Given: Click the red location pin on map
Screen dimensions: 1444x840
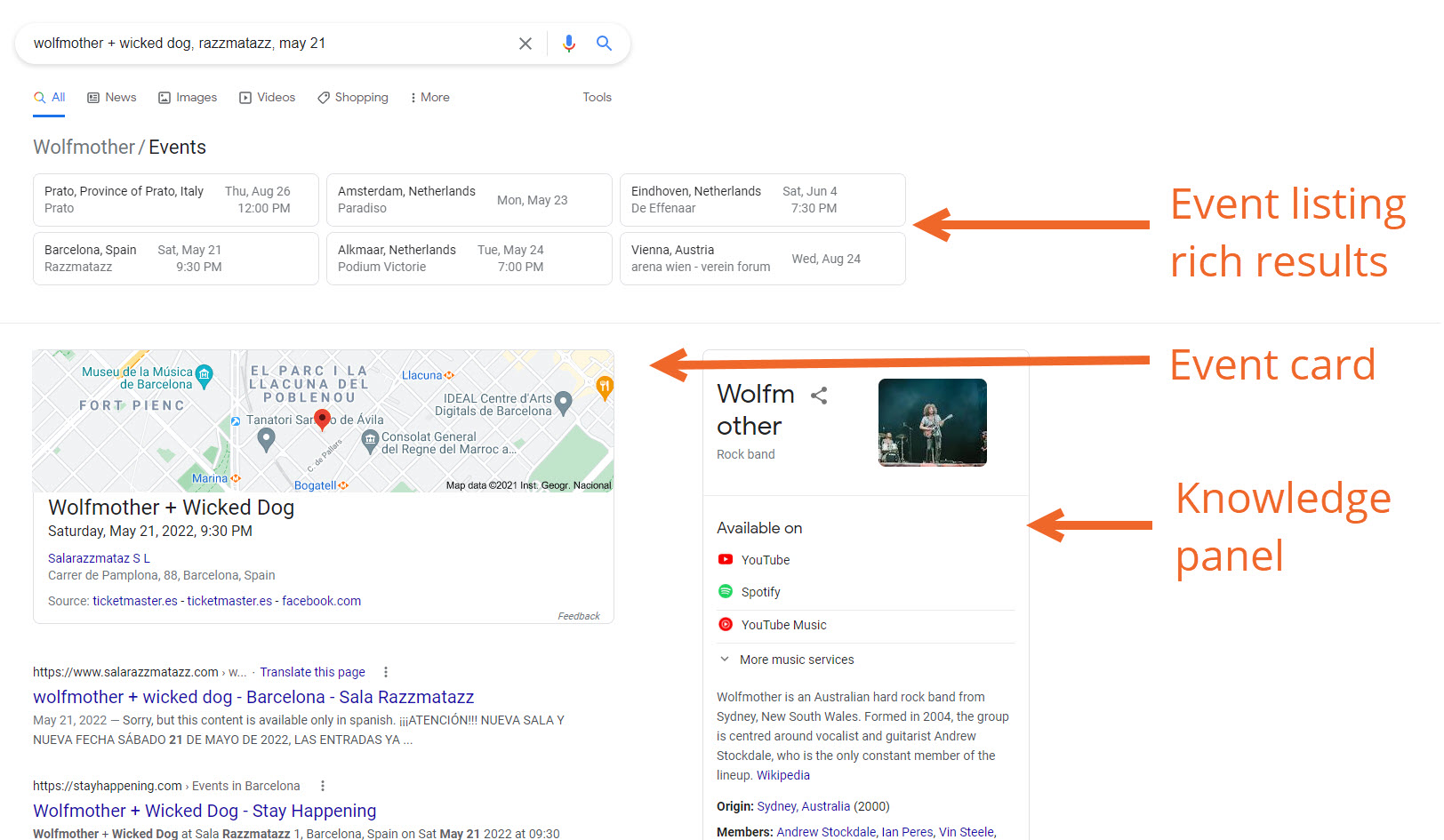Looking at the screenshot, I should click(323, 420).
